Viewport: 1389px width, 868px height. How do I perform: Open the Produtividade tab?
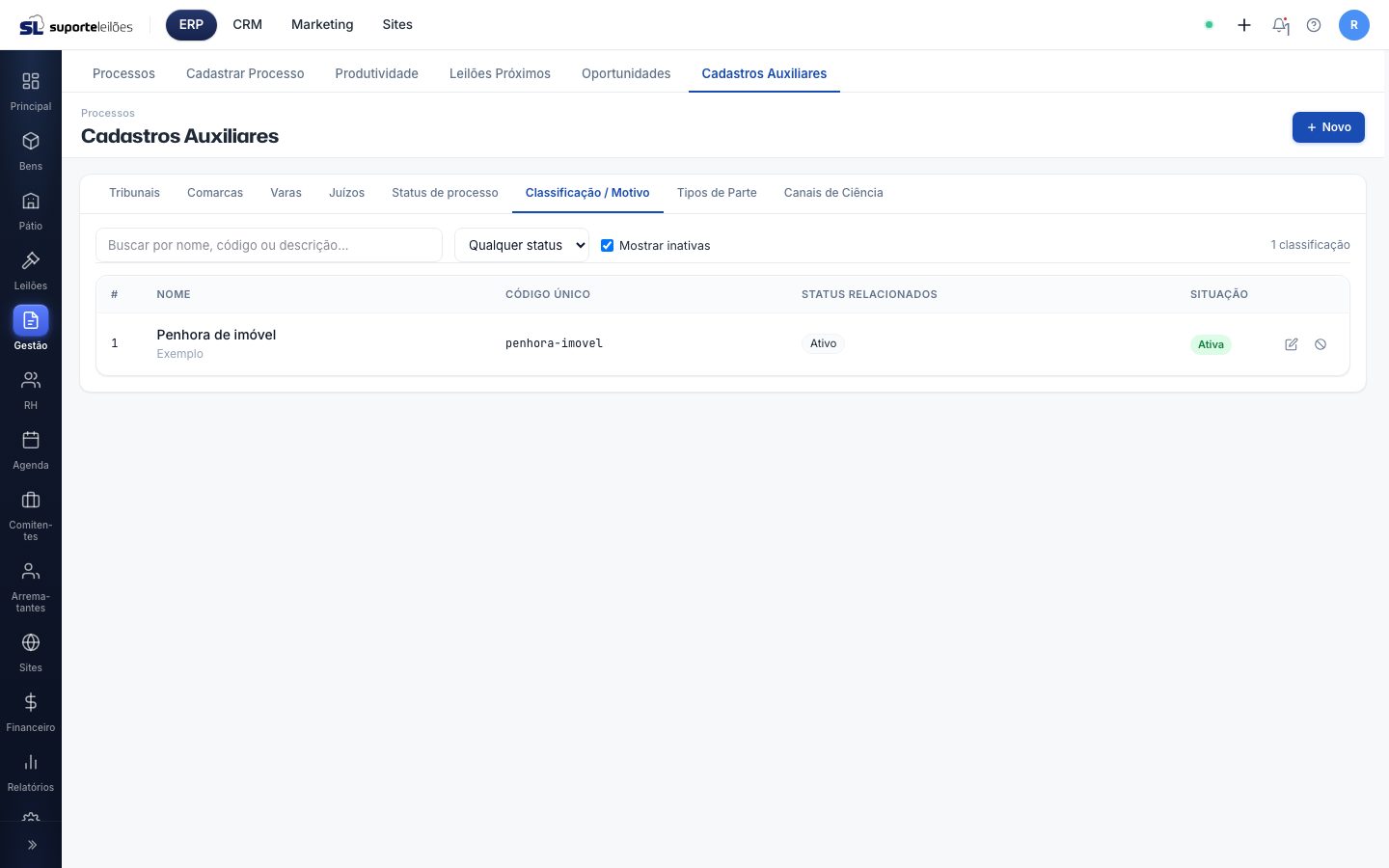point(377,73)
